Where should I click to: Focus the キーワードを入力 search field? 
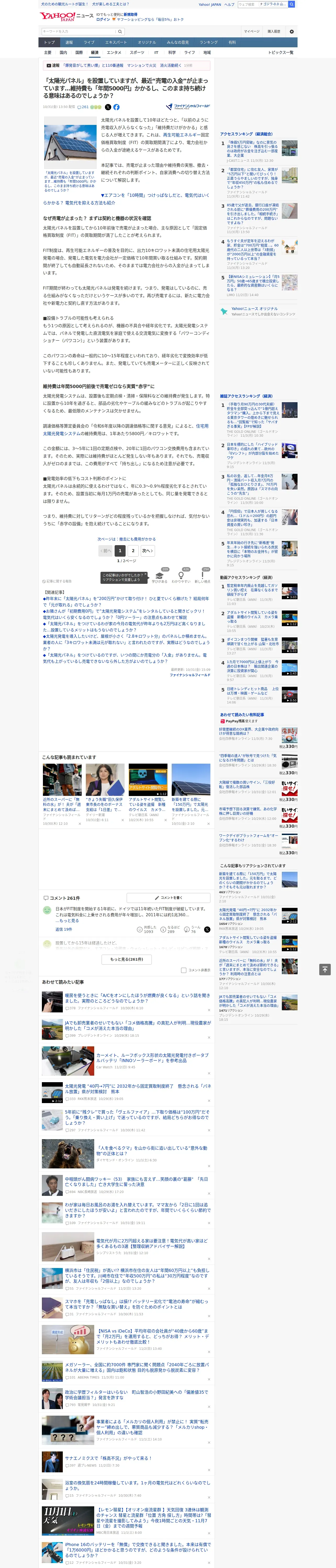pyautogui.click(x=79, y=31)
